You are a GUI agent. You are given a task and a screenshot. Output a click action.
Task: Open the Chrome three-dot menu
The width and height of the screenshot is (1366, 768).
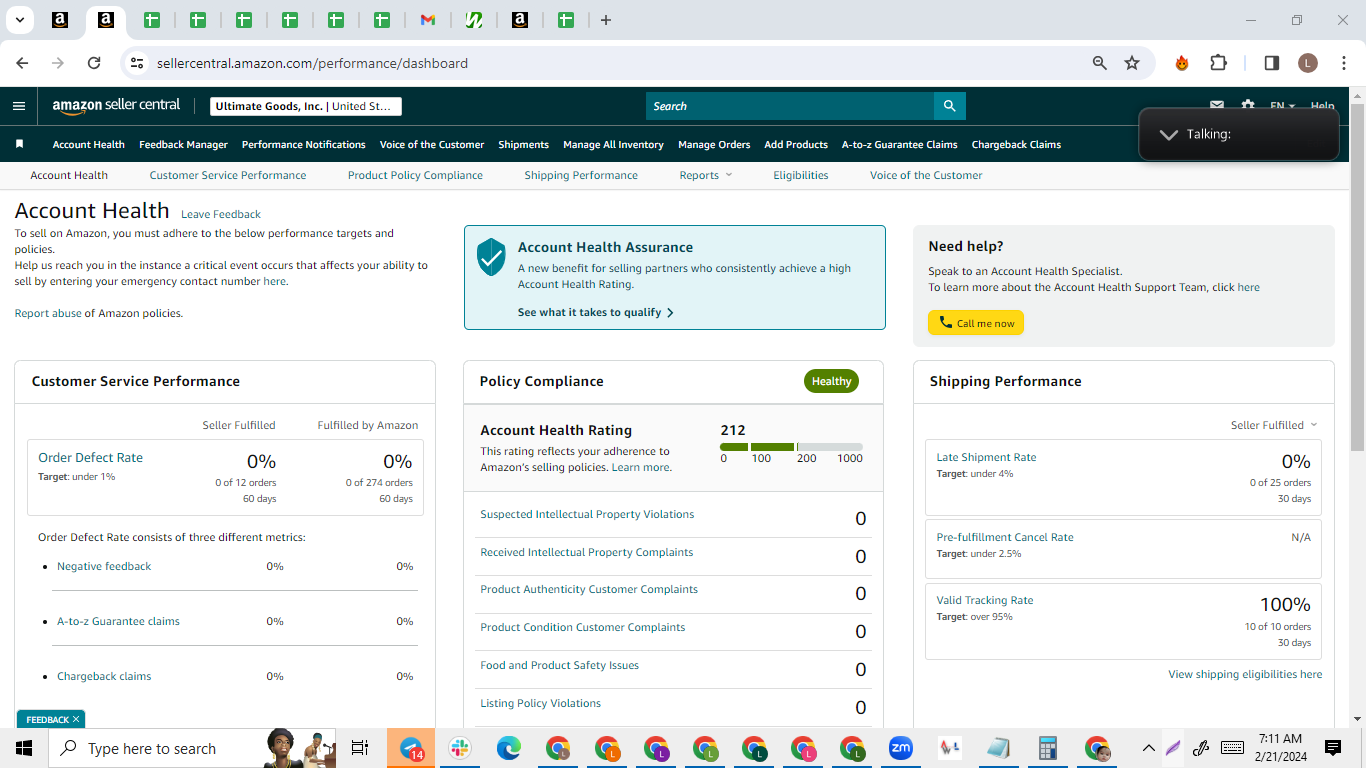coord(1343,63)
